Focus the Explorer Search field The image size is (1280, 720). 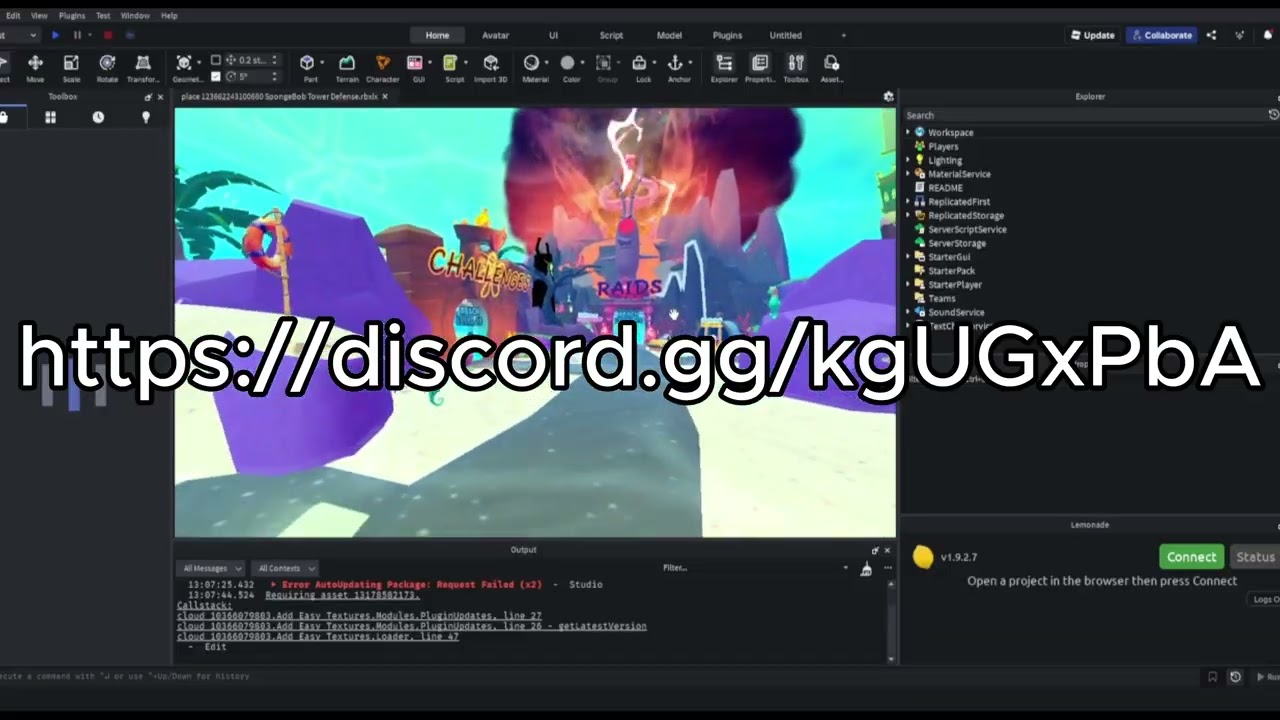click(x=1084, y=115)
